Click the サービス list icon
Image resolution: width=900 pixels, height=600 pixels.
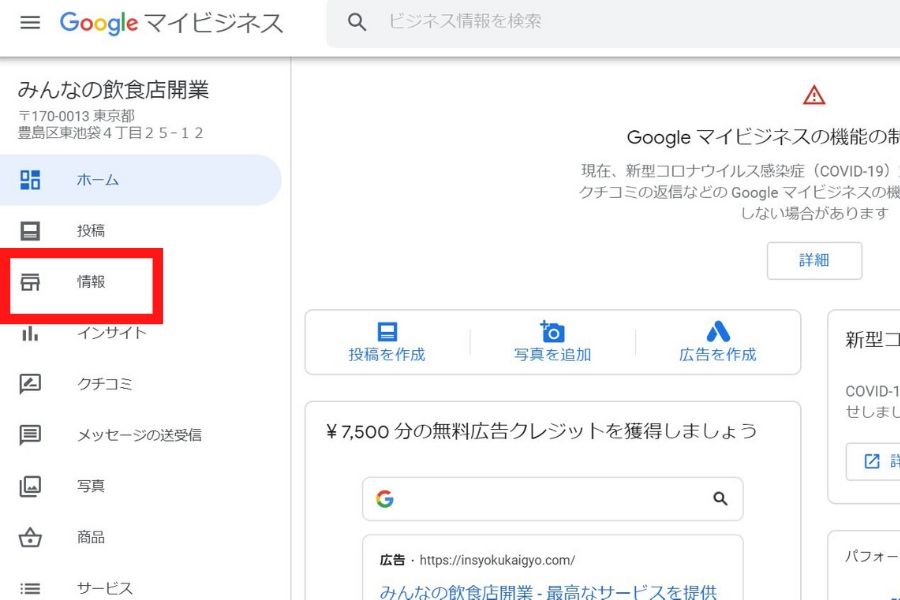pyautogui.click(x=30, y=588)
